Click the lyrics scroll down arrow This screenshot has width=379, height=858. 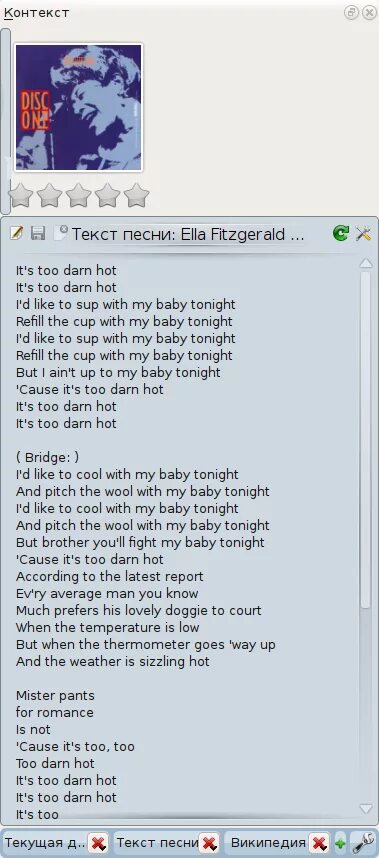point(366,808)
